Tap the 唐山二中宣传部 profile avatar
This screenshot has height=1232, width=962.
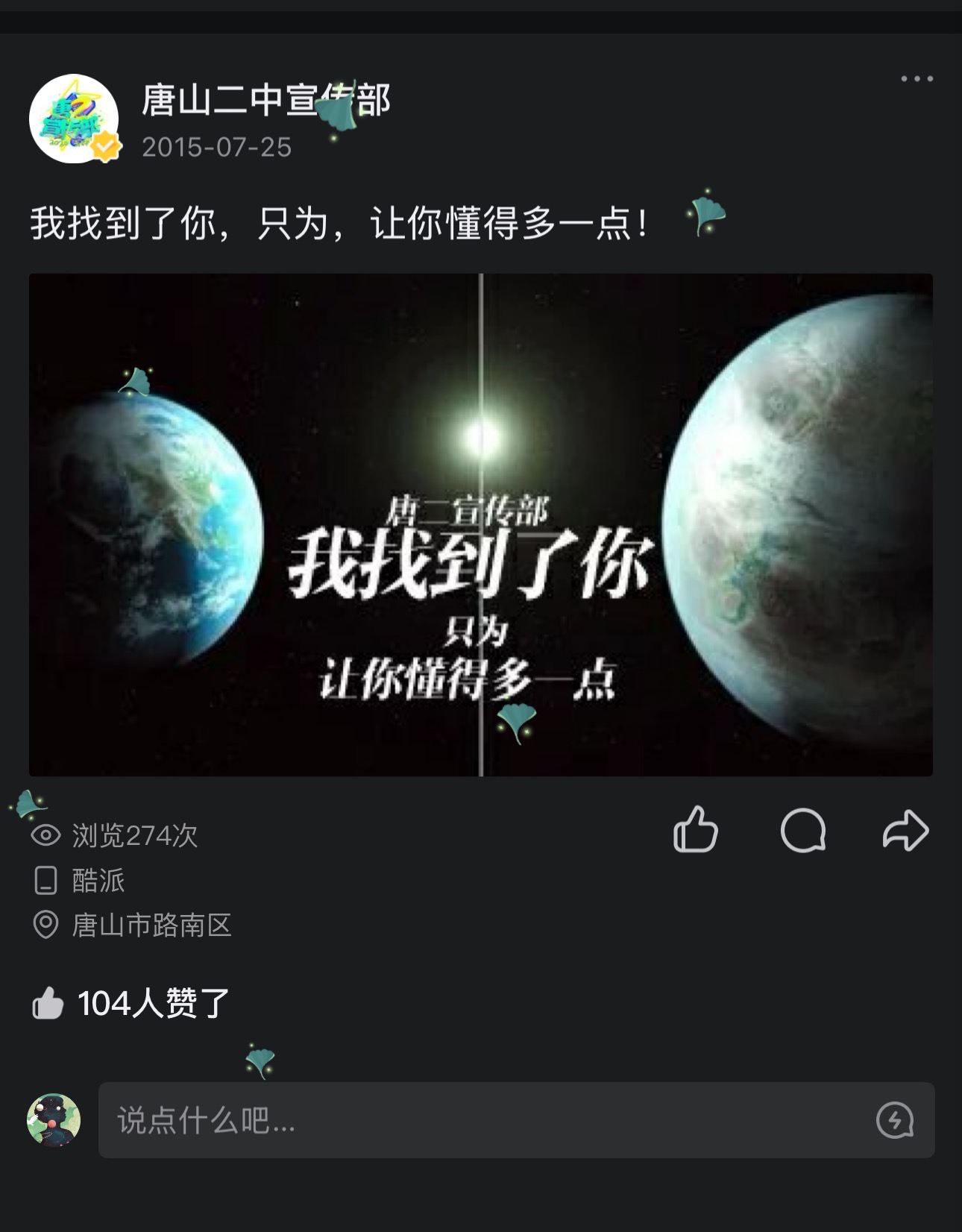click(x=74, y=118)
